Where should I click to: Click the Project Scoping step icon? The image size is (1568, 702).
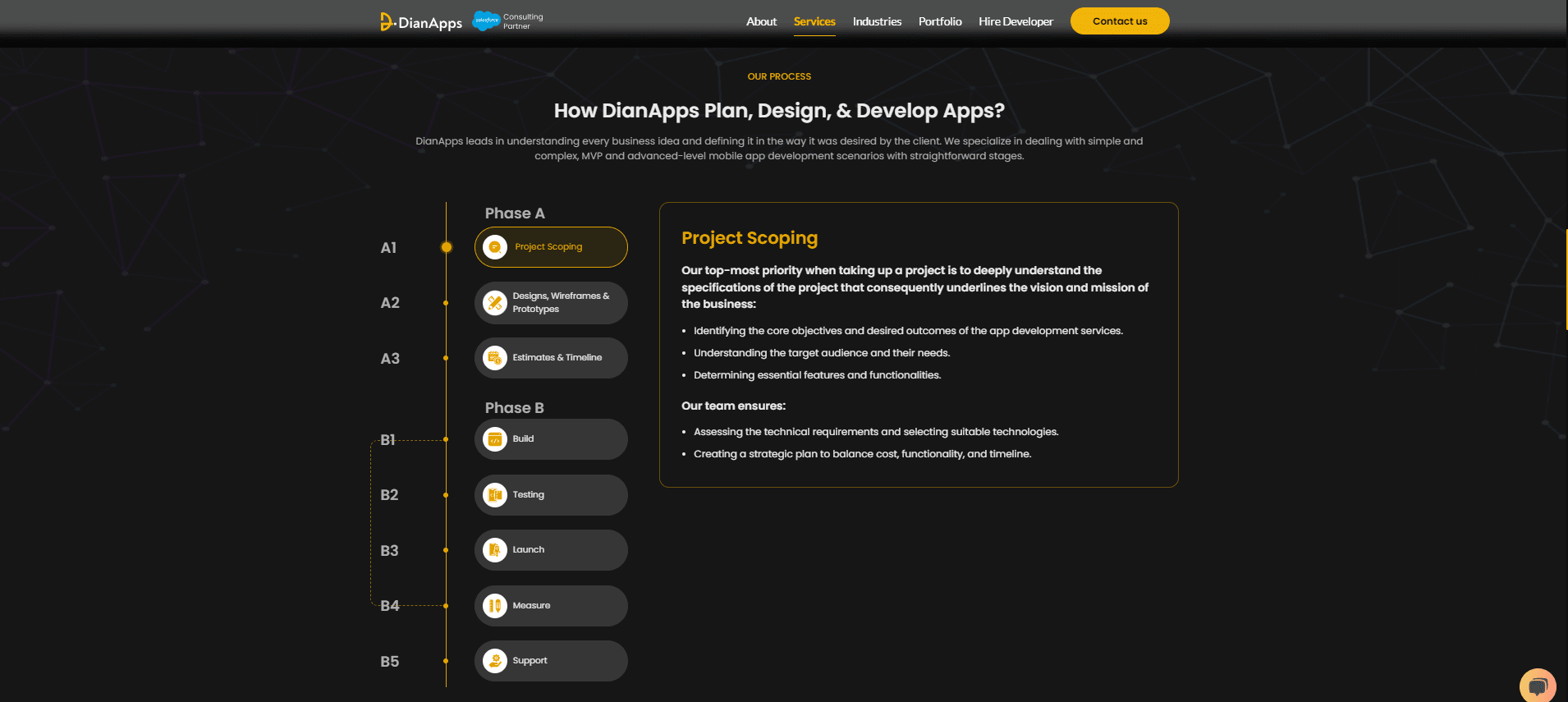click(495, 247)
